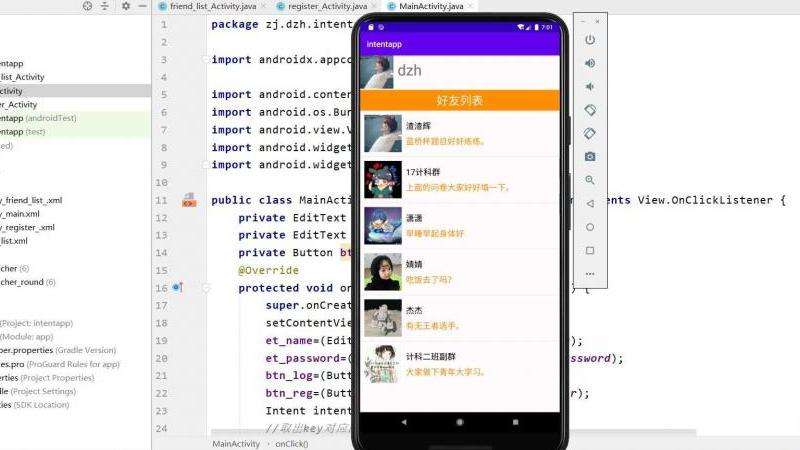Click the override gutter marker on line 15
Image resolution: width=800 pixels, height=450 pixels.
pos(178,288)
